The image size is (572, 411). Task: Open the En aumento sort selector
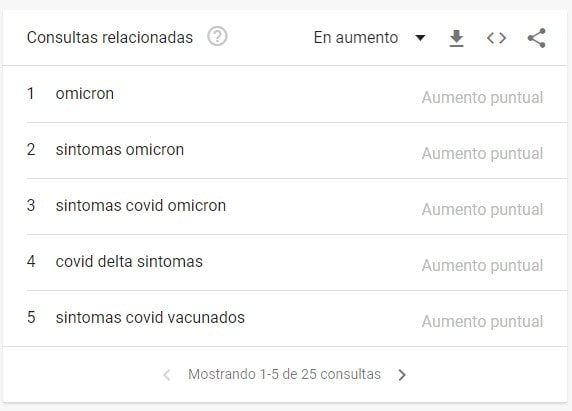(370, 38)
